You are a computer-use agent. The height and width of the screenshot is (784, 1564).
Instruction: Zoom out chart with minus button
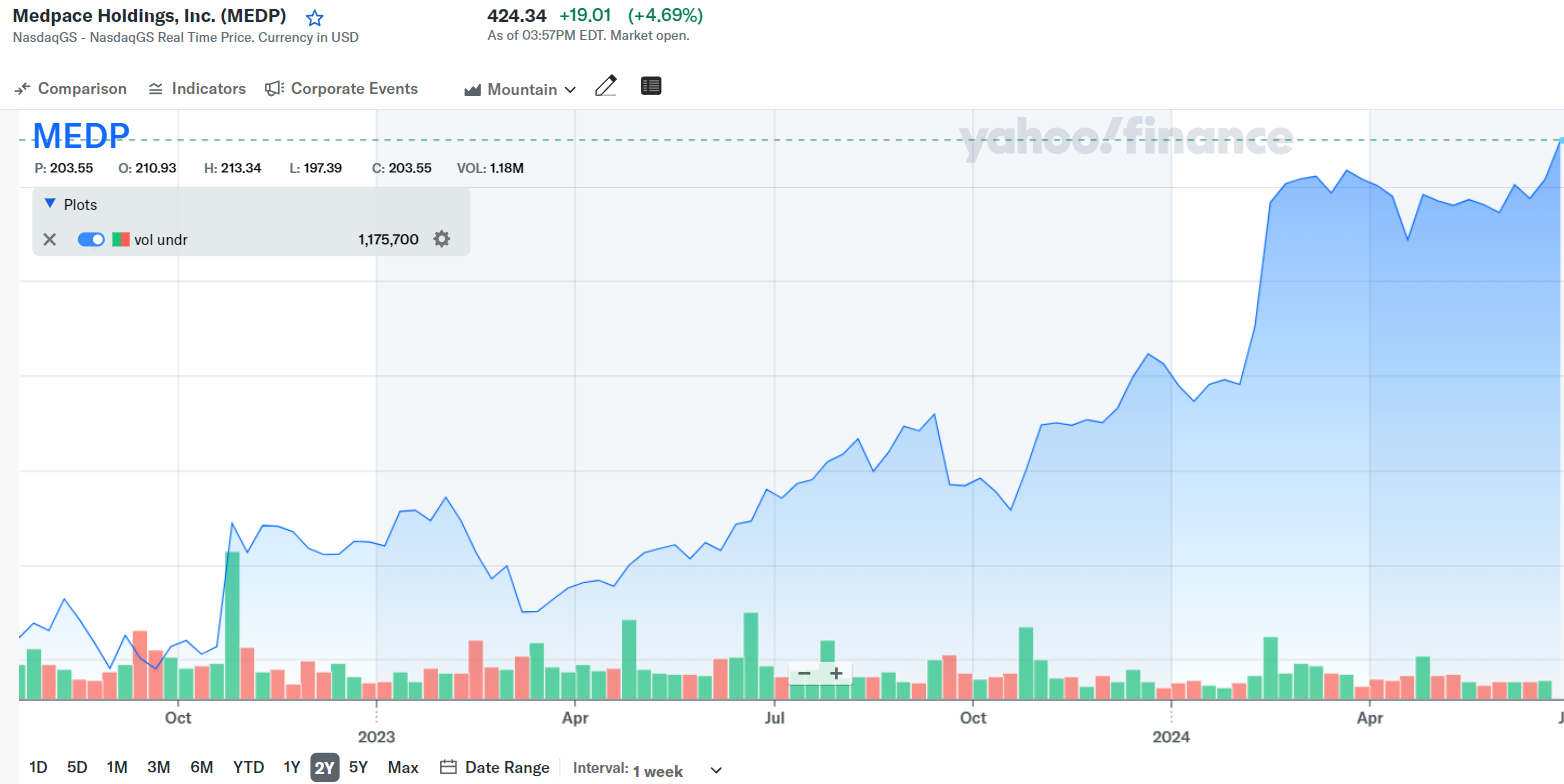pyautogui.click(x=804, y=673)
